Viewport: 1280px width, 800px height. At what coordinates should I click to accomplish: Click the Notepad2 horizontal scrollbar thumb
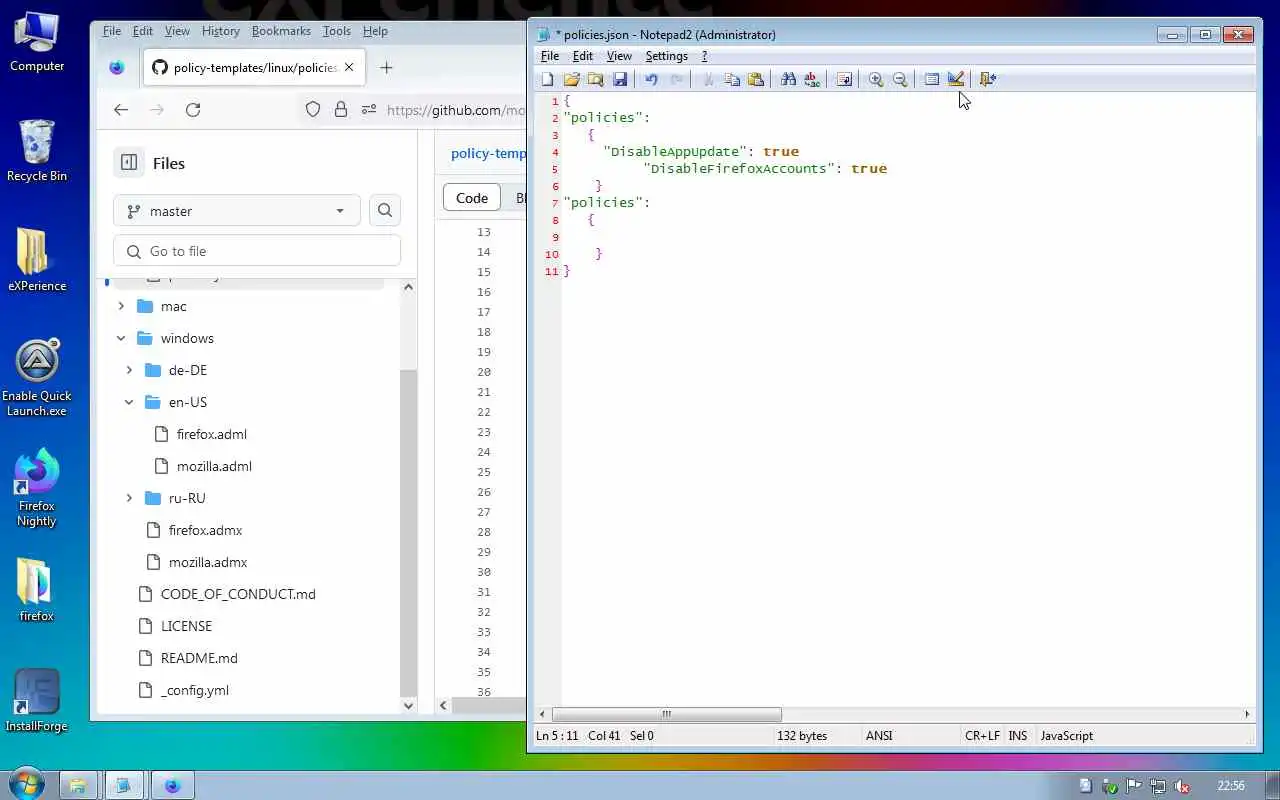click(x=666, y=714)
